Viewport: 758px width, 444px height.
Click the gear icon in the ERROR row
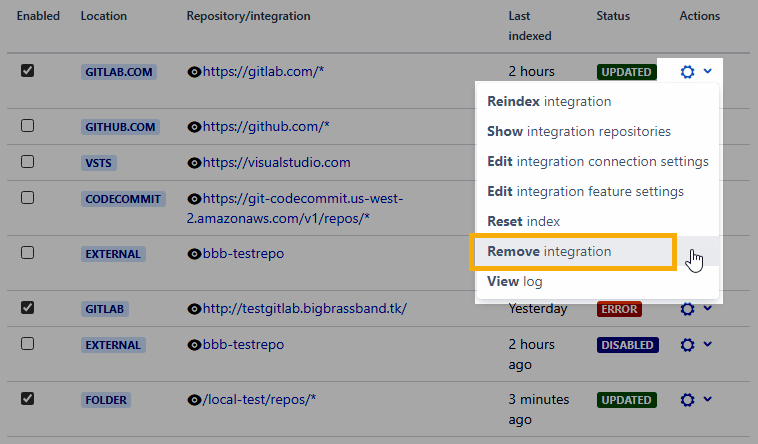687,309
